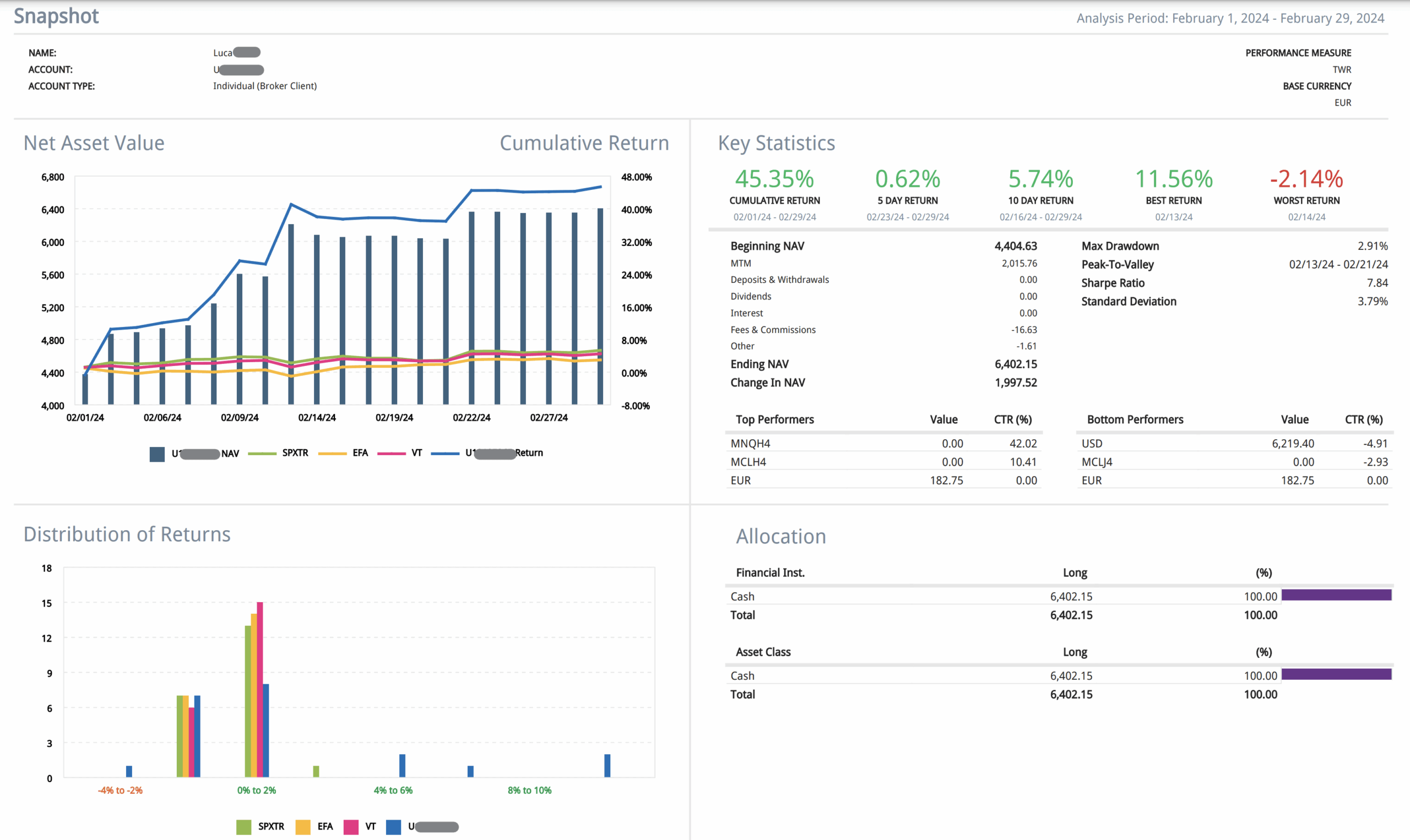Click the tallest pink bar in Distribution chart

click(260, 688)
